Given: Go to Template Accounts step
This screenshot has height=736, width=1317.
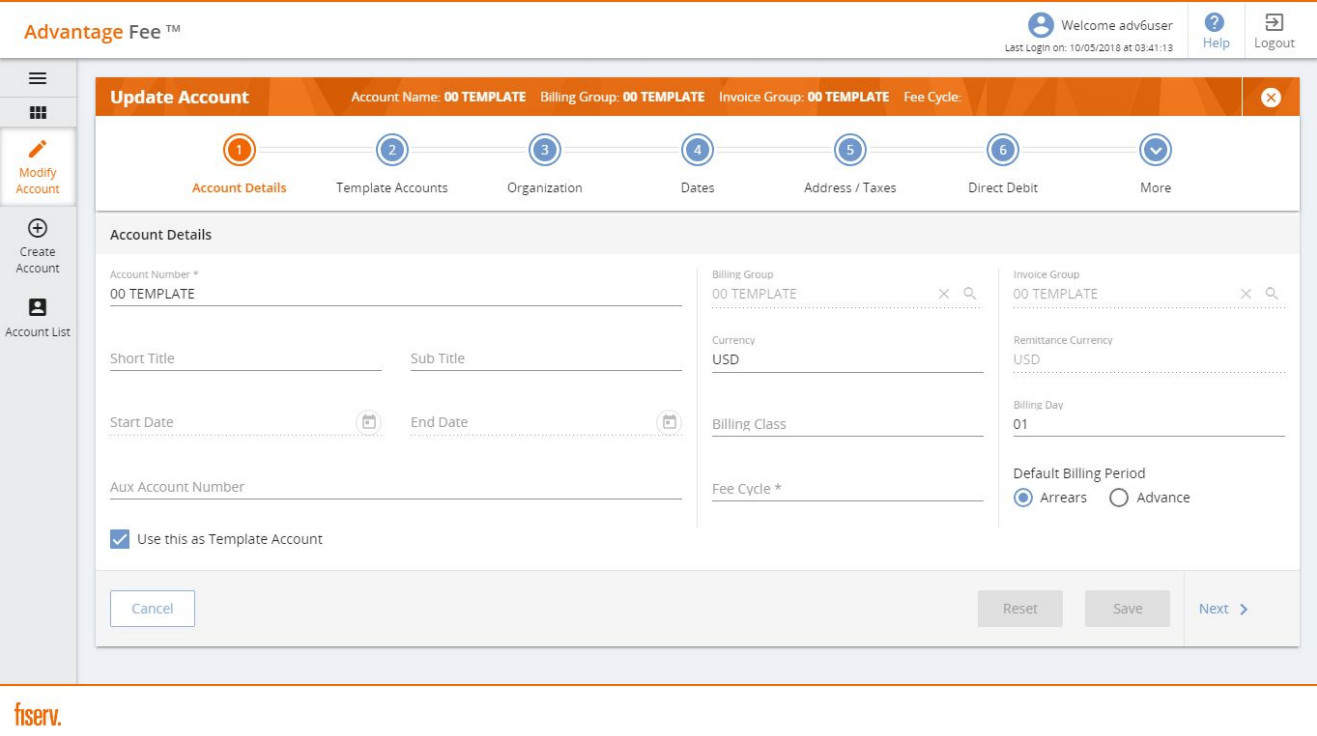Looking at the screenshot, I should point(392,151).
